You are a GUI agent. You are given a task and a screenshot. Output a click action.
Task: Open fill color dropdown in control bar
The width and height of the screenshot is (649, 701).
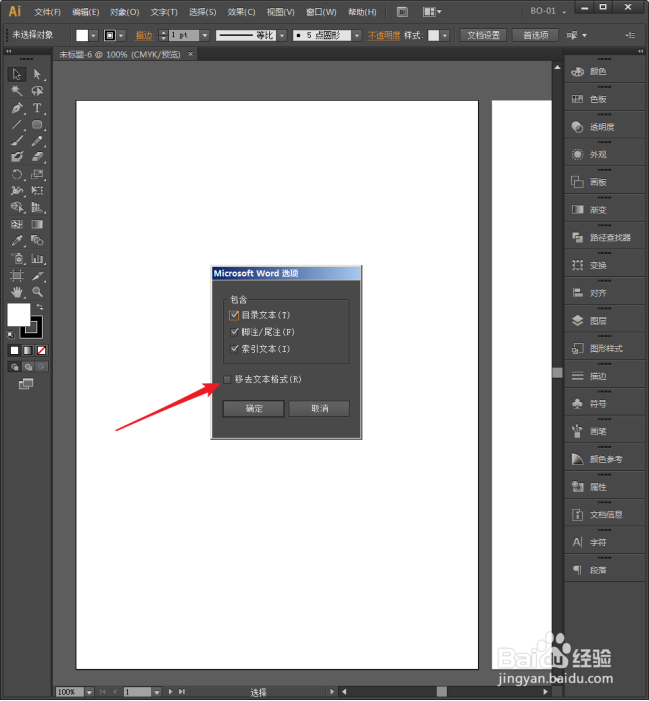click(x=93, y=35)
